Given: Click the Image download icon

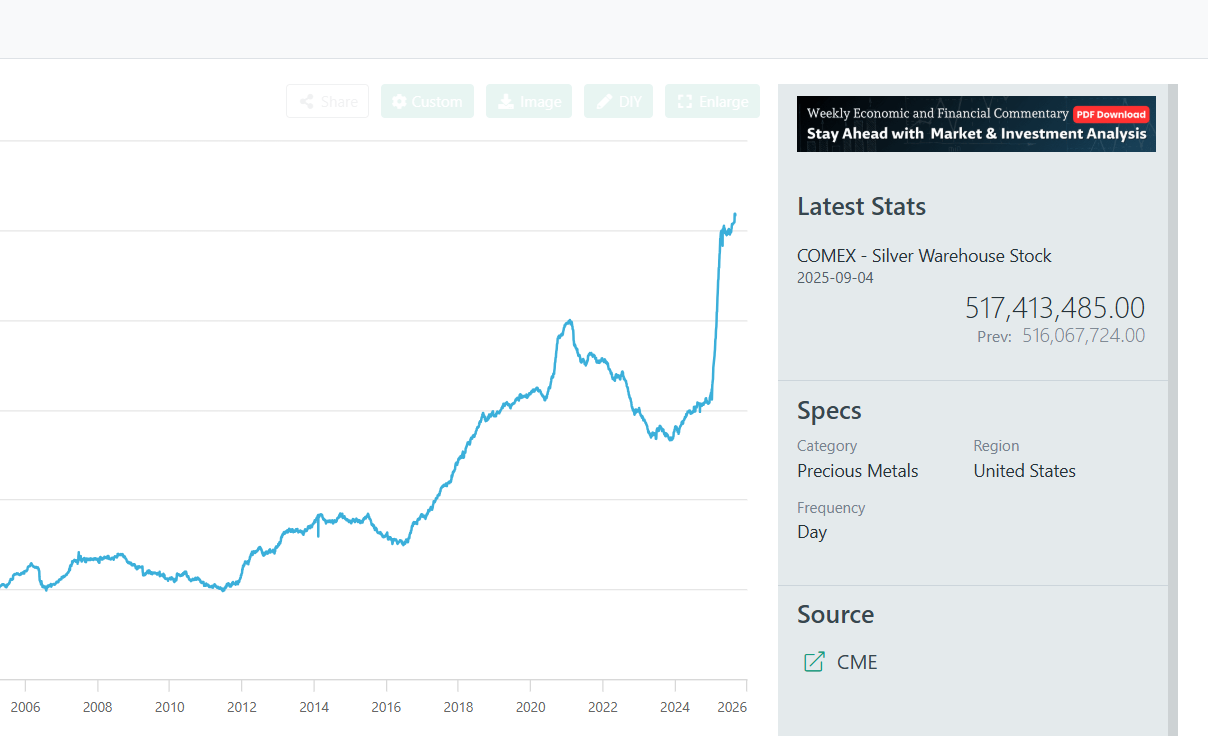Looking at the screenshot, I should coord(506,102).
